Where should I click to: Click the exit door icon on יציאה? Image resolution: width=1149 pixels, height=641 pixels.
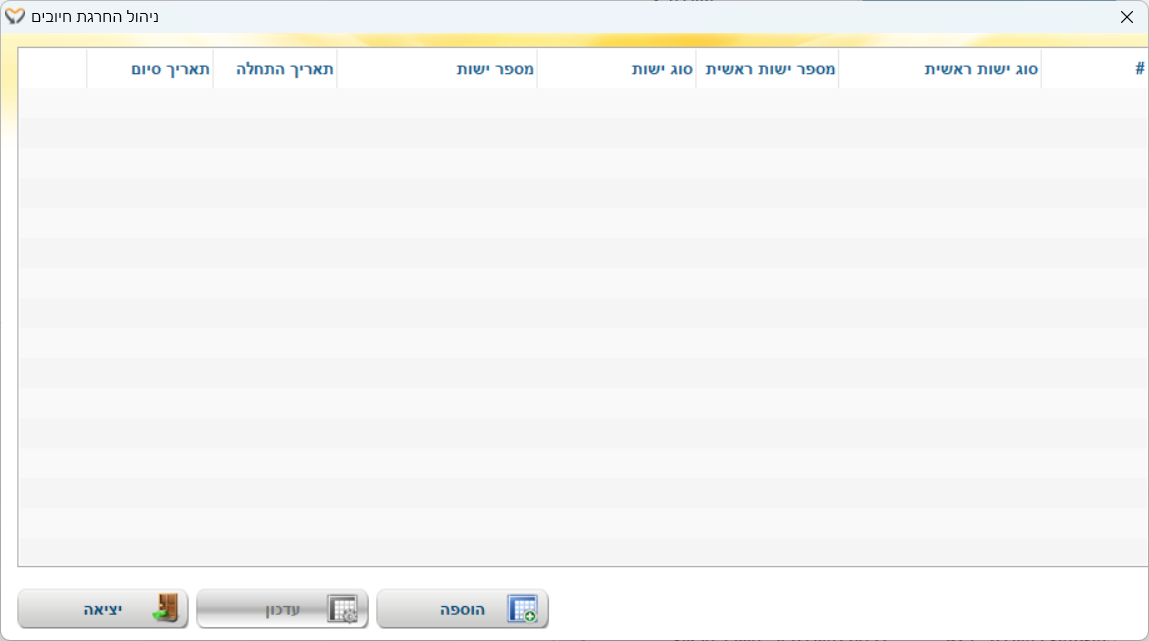coord(165,609)
